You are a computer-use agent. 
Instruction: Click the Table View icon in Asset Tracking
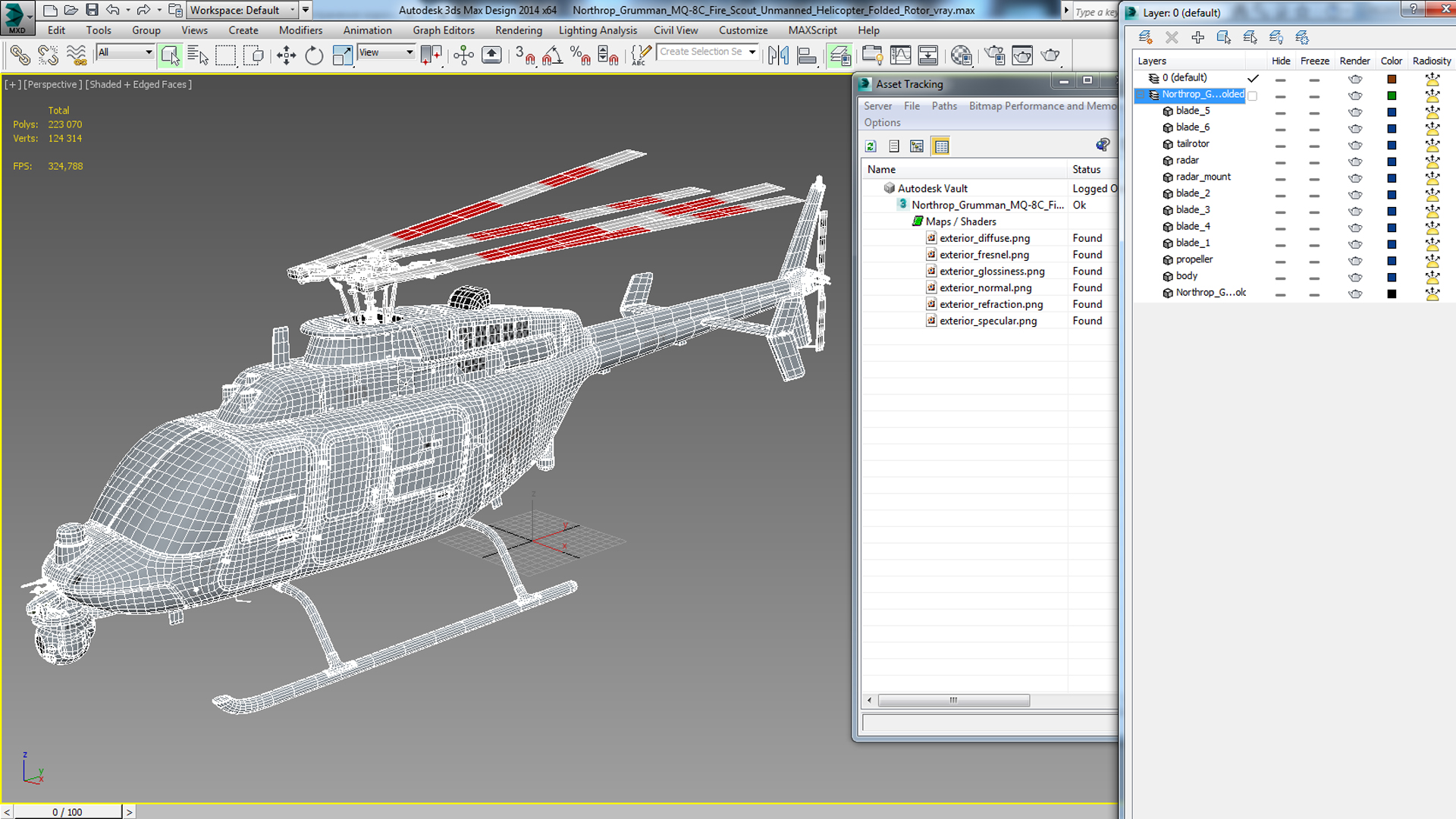point(941,146)
